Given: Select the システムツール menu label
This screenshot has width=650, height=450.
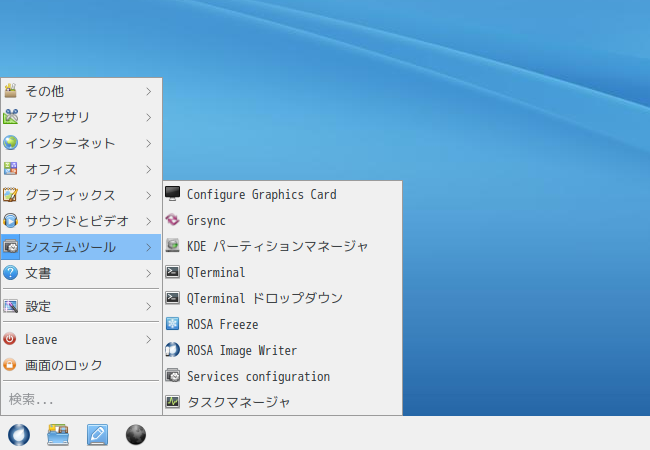Looking at the screenshot, I should pos(70,247).
